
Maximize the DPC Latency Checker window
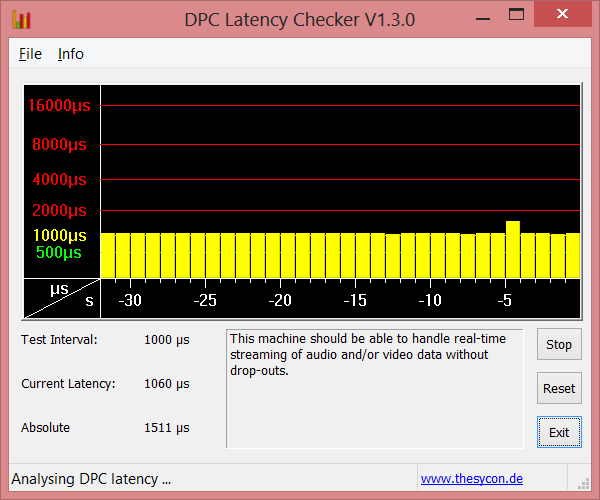pyautogui.click(x=516, y=15)
